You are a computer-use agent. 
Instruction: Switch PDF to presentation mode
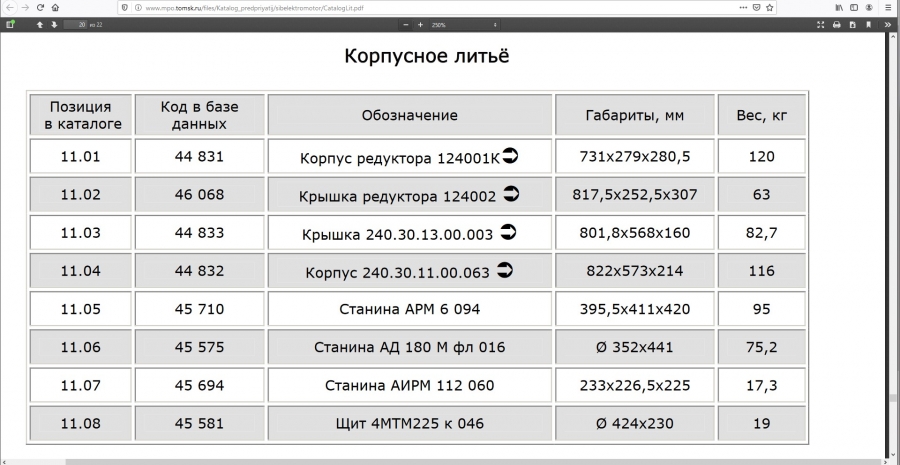click(822, 24)
